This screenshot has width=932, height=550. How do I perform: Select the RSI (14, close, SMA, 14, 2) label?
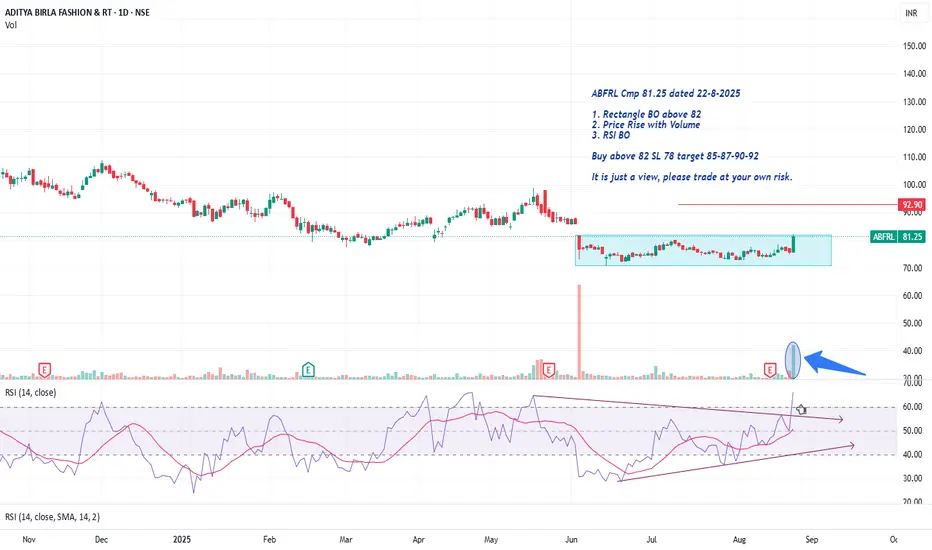pyautogui.click(x=52, y=517)
